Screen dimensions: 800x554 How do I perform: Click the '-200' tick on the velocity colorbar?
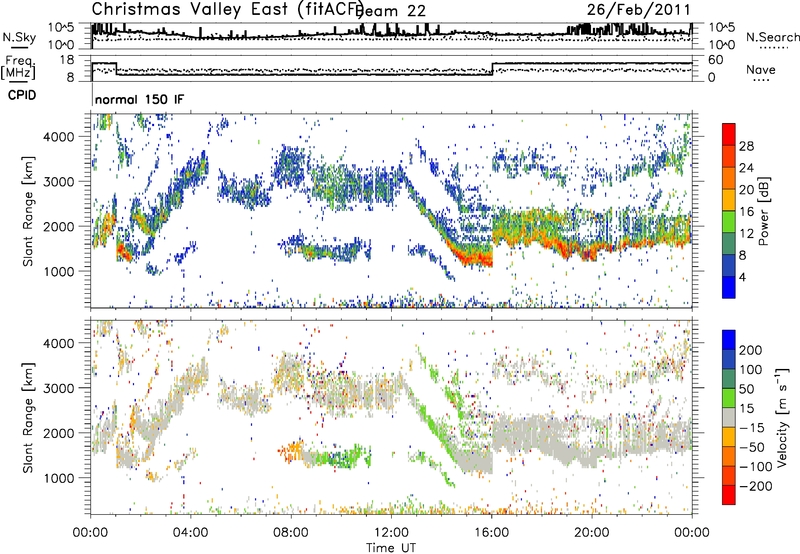(x=756, y=486)
